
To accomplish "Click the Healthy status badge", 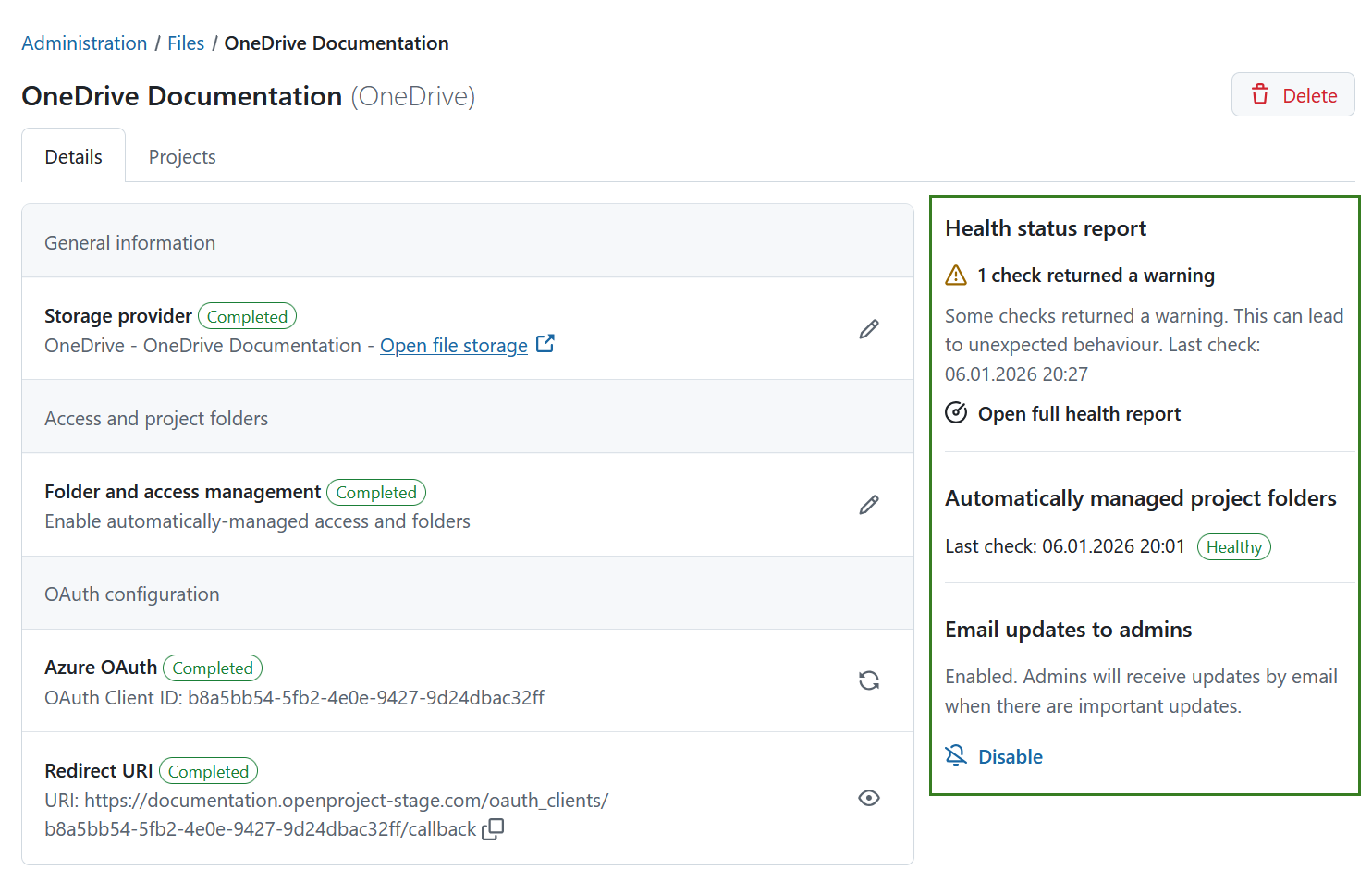I will tap(1234, 546).
